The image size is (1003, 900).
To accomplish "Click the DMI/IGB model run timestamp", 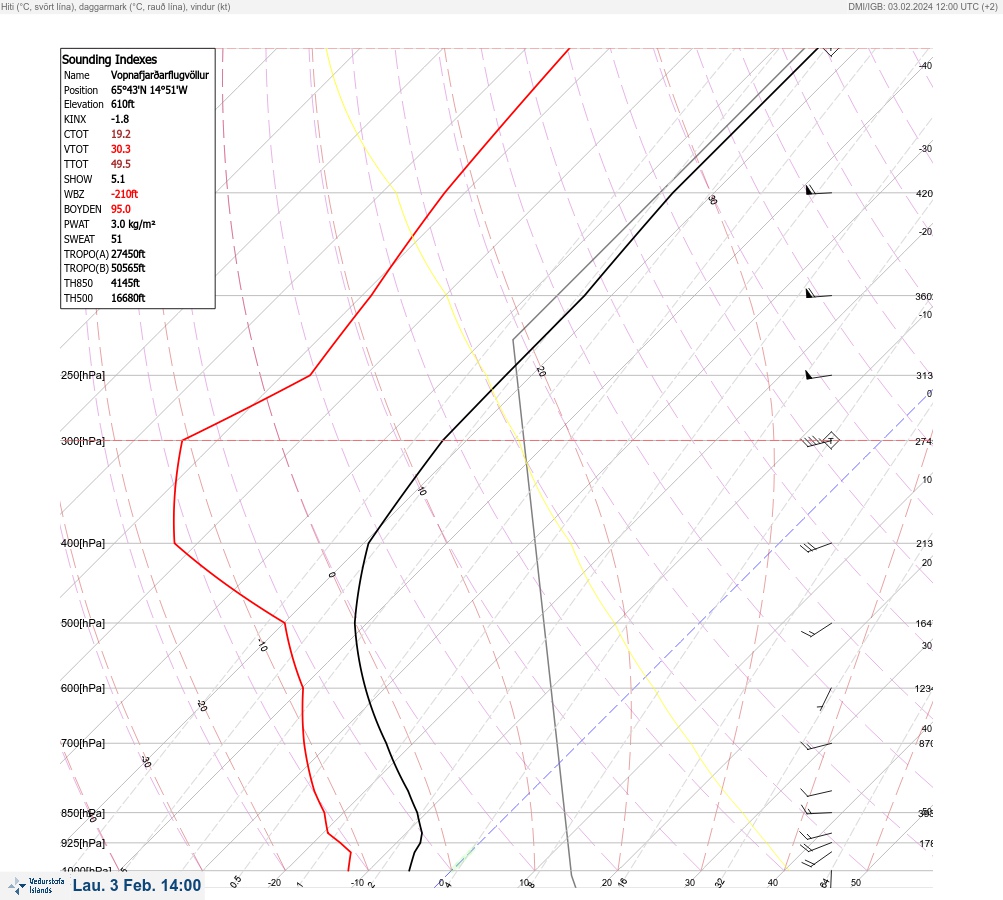I will pyautogui.click(x=923, y=6).
